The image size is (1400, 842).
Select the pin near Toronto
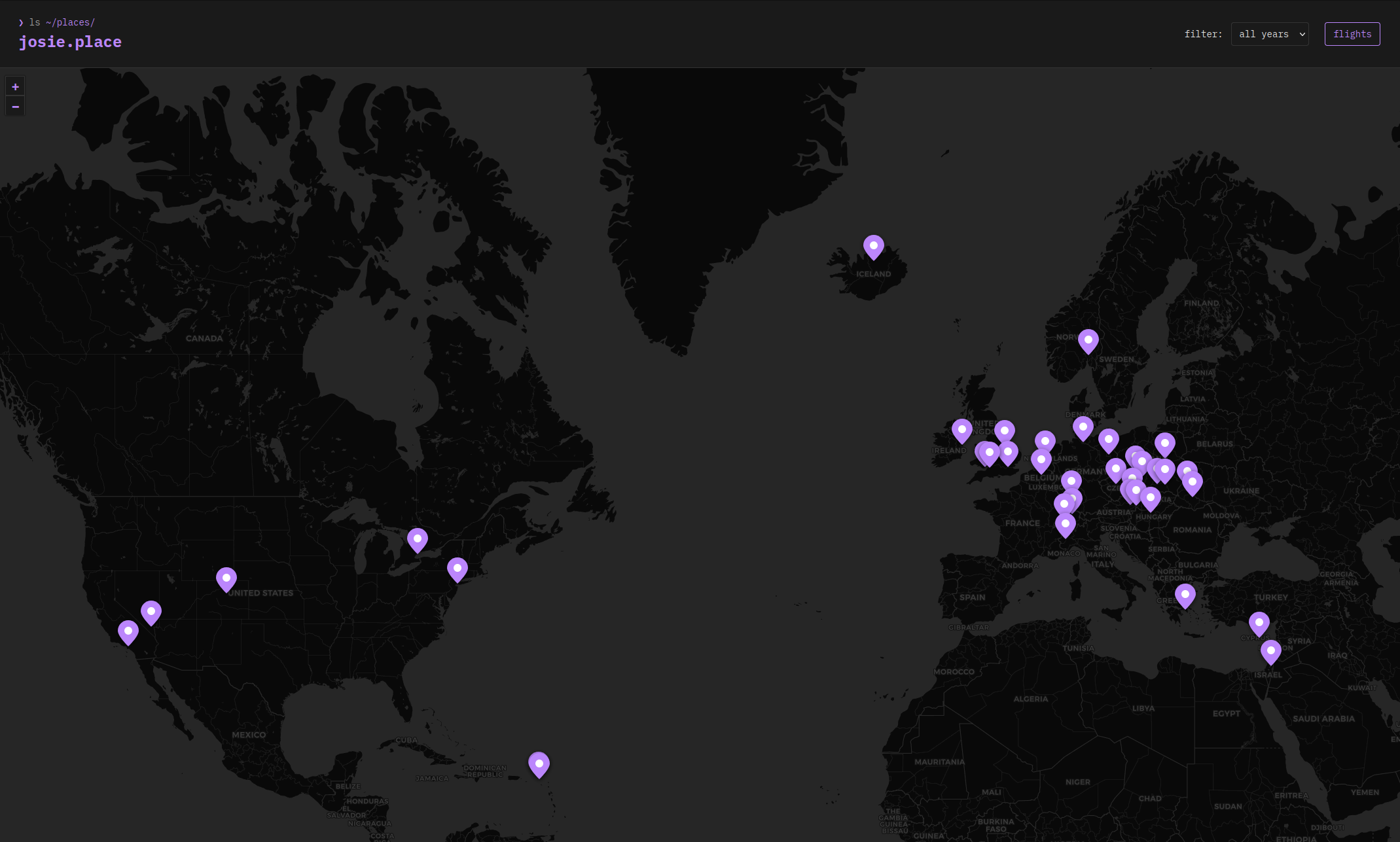[417, 540]
